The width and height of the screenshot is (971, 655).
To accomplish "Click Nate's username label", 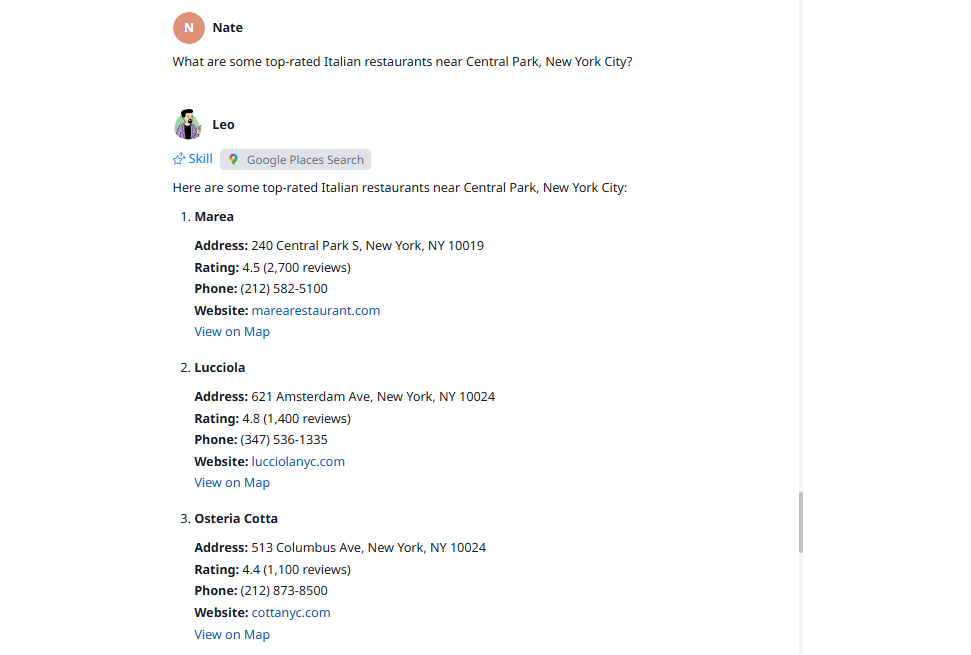I will click(x=227, y=28).
